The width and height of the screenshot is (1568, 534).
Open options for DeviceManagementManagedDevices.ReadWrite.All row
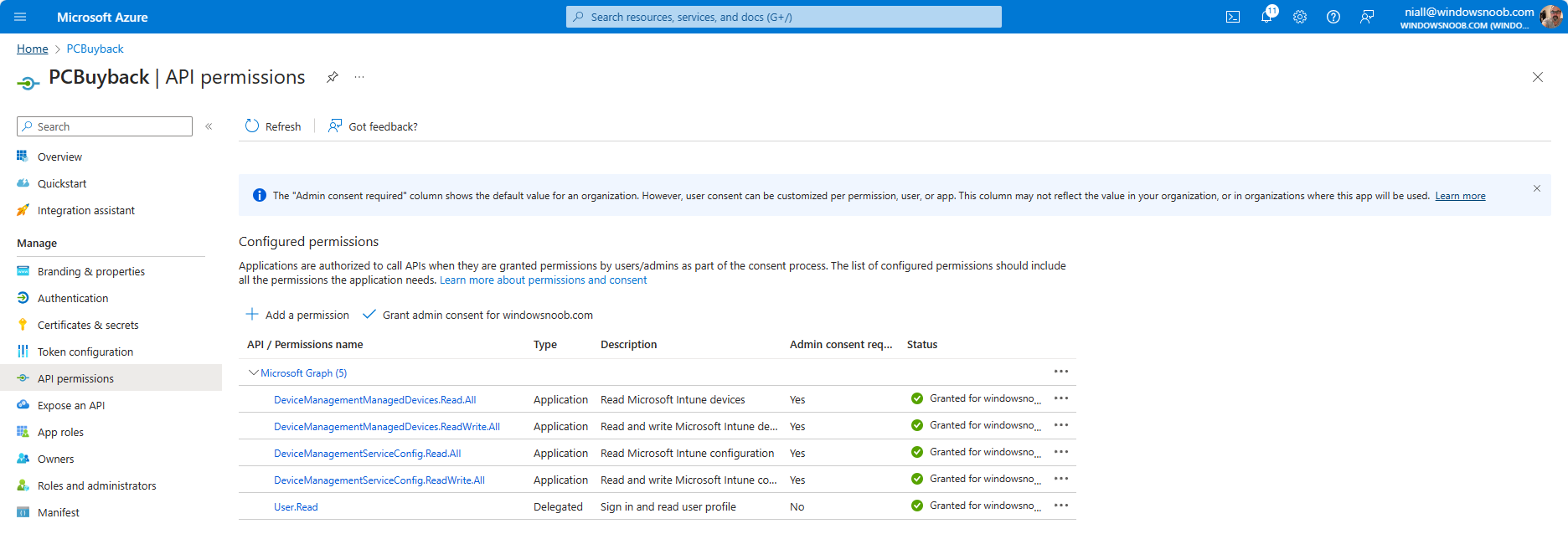point(1061,425)
